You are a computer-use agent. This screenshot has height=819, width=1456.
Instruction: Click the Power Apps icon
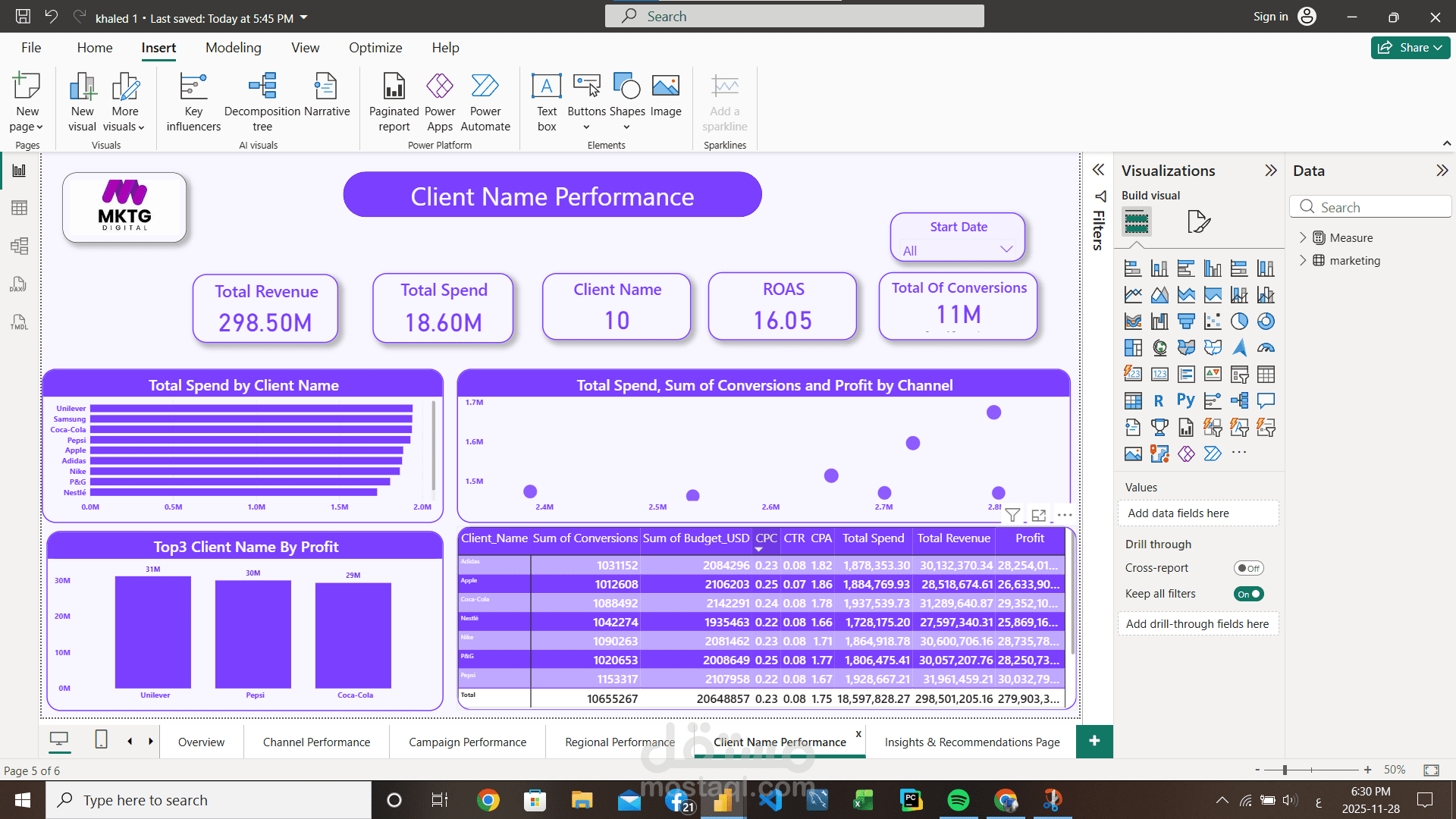pos(439,102)
